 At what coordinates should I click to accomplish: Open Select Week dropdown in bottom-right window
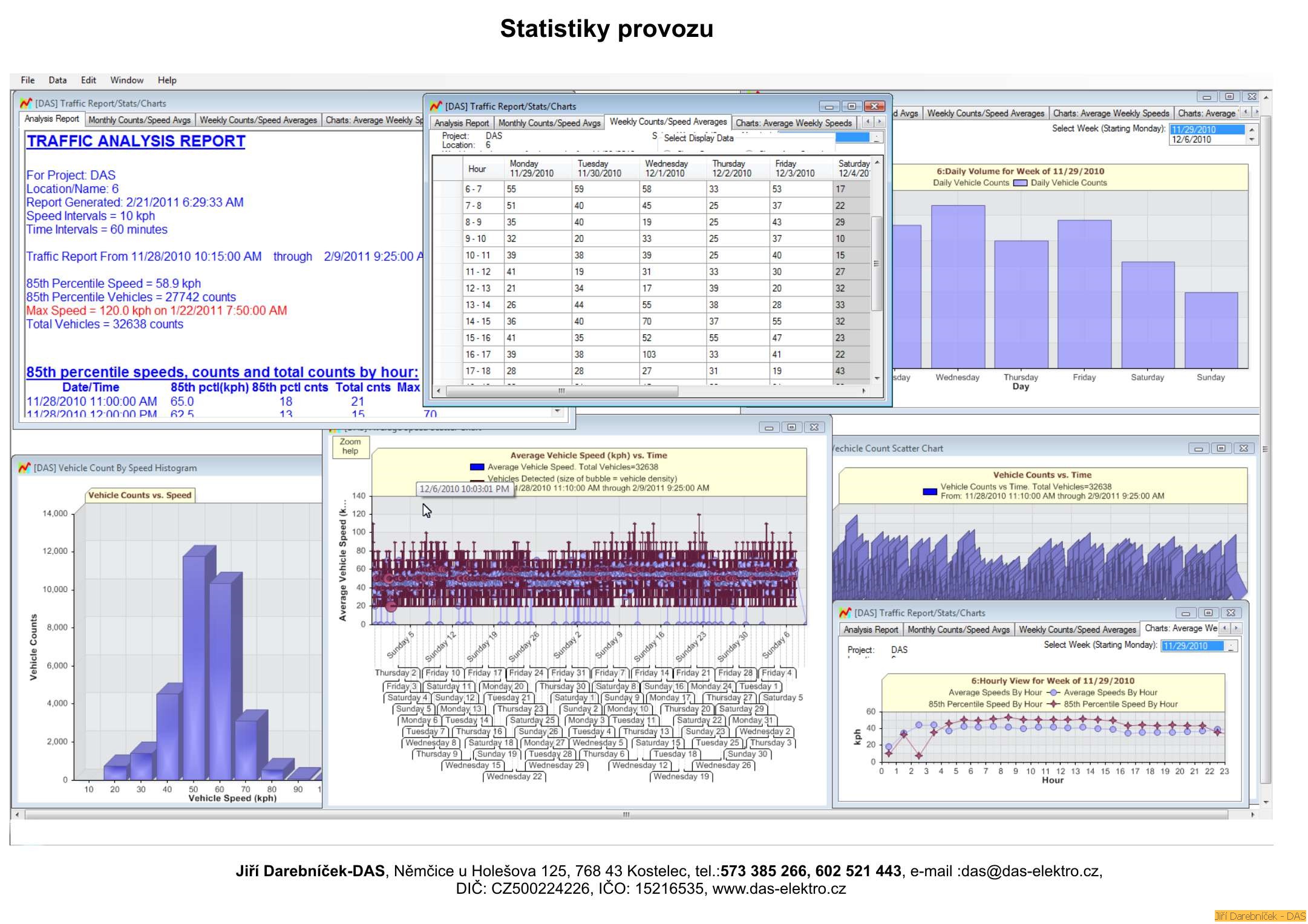tap(1231, 646)
